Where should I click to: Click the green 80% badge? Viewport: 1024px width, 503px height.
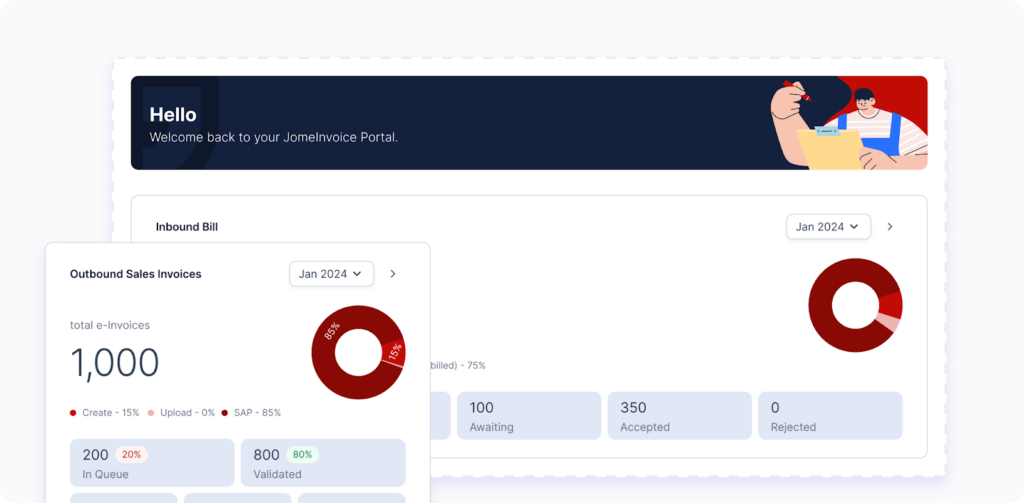tap(303, 454)
